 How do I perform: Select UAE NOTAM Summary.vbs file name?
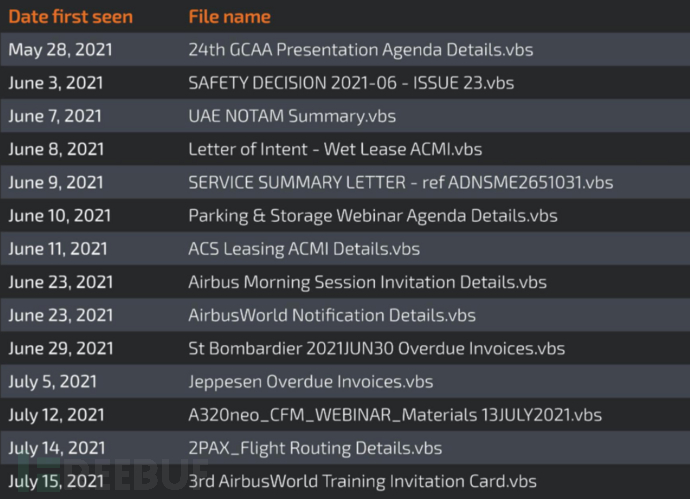click(292, 116)
